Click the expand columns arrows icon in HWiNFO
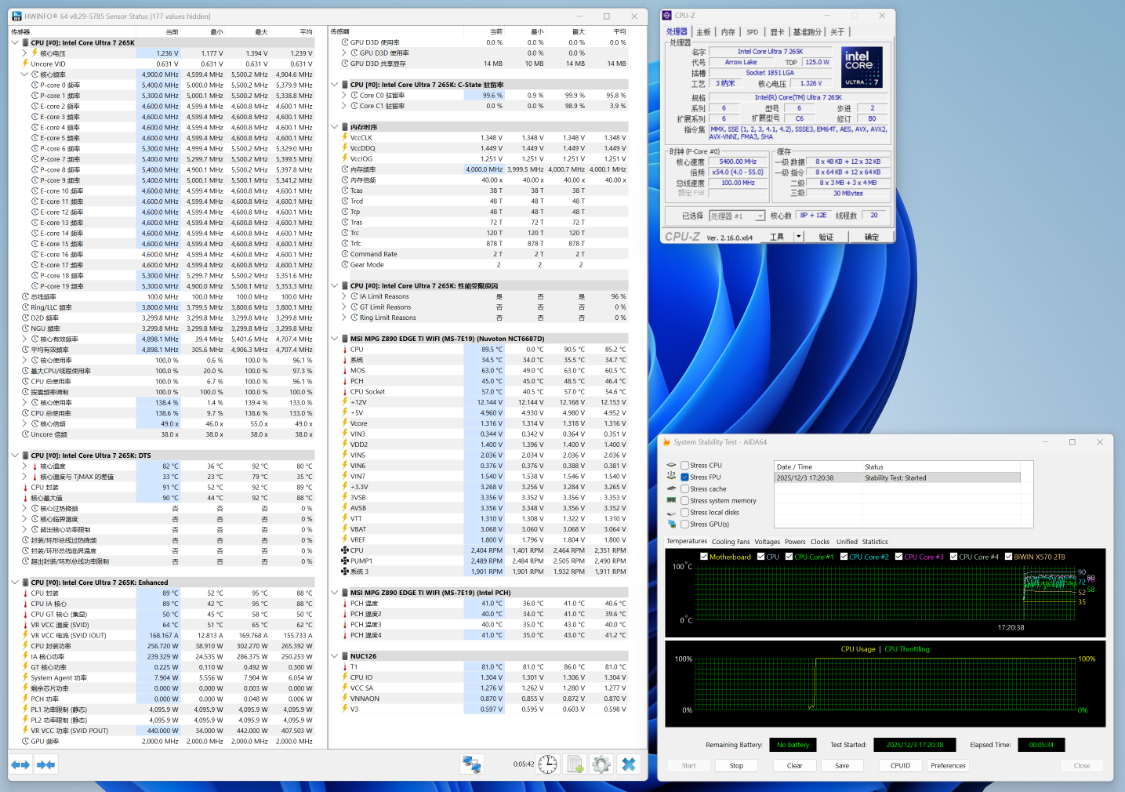The width and height of the screenshot is (1125, 792). click(20, 764)
